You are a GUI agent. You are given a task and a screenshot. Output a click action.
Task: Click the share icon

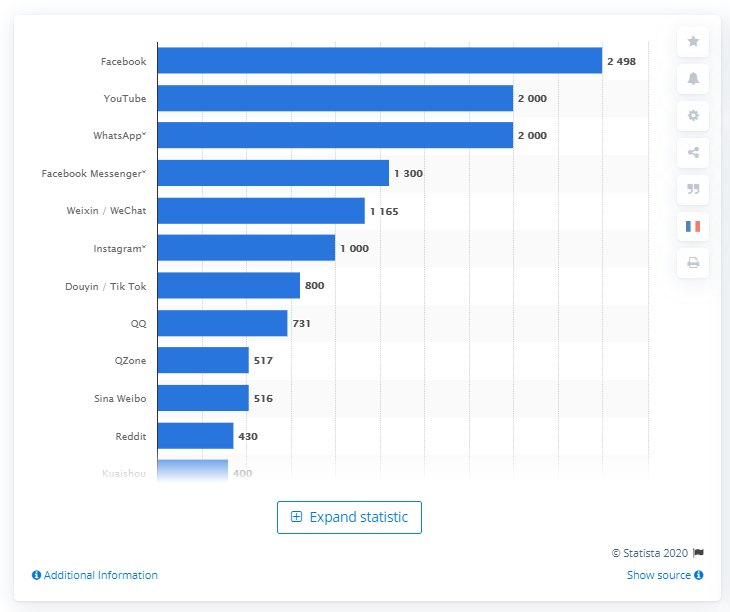[693, 152]
